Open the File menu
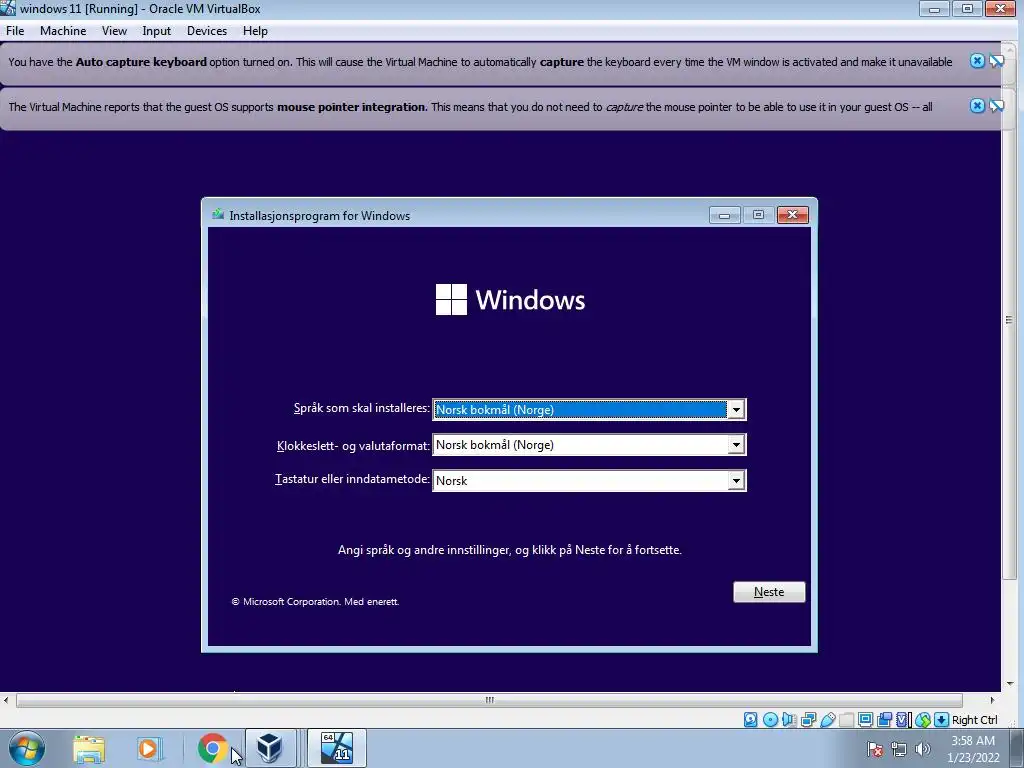Image resolution: width=1024 pixels, height=768 pixels. [15, 31]
